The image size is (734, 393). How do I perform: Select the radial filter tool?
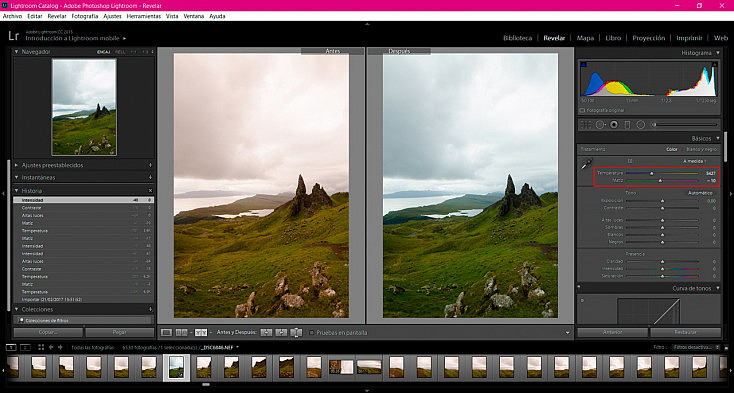[641, 124]
